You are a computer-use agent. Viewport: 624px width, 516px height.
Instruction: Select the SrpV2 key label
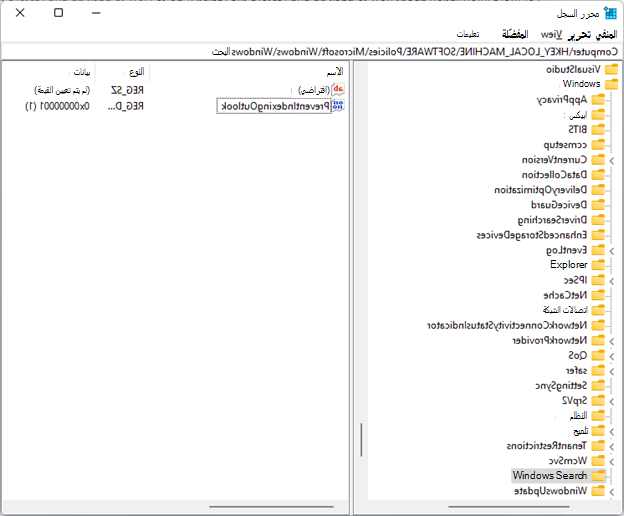(575, 400)
